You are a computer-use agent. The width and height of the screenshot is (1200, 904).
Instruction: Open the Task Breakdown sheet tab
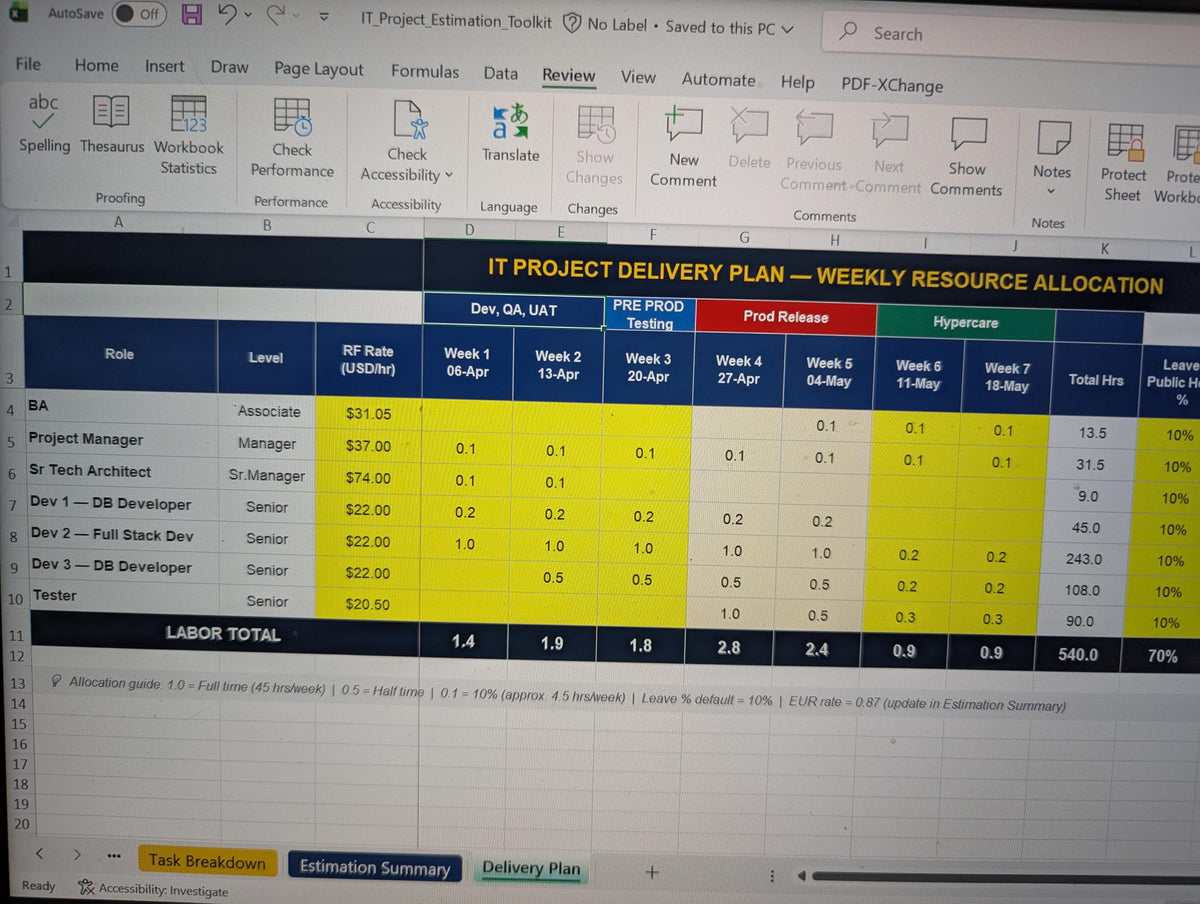coord(207,862)
